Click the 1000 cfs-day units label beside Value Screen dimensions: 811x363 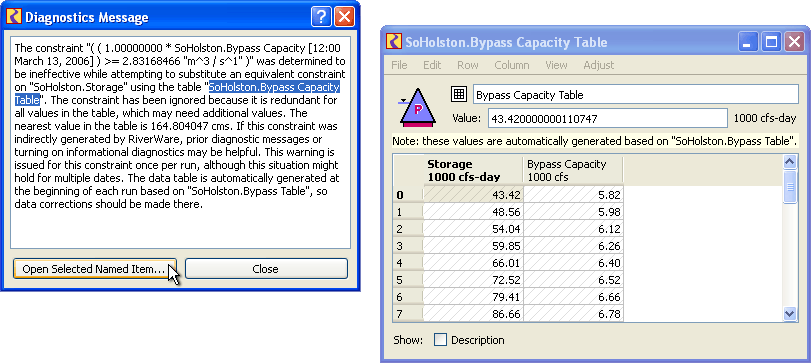(x=764, y=118)
